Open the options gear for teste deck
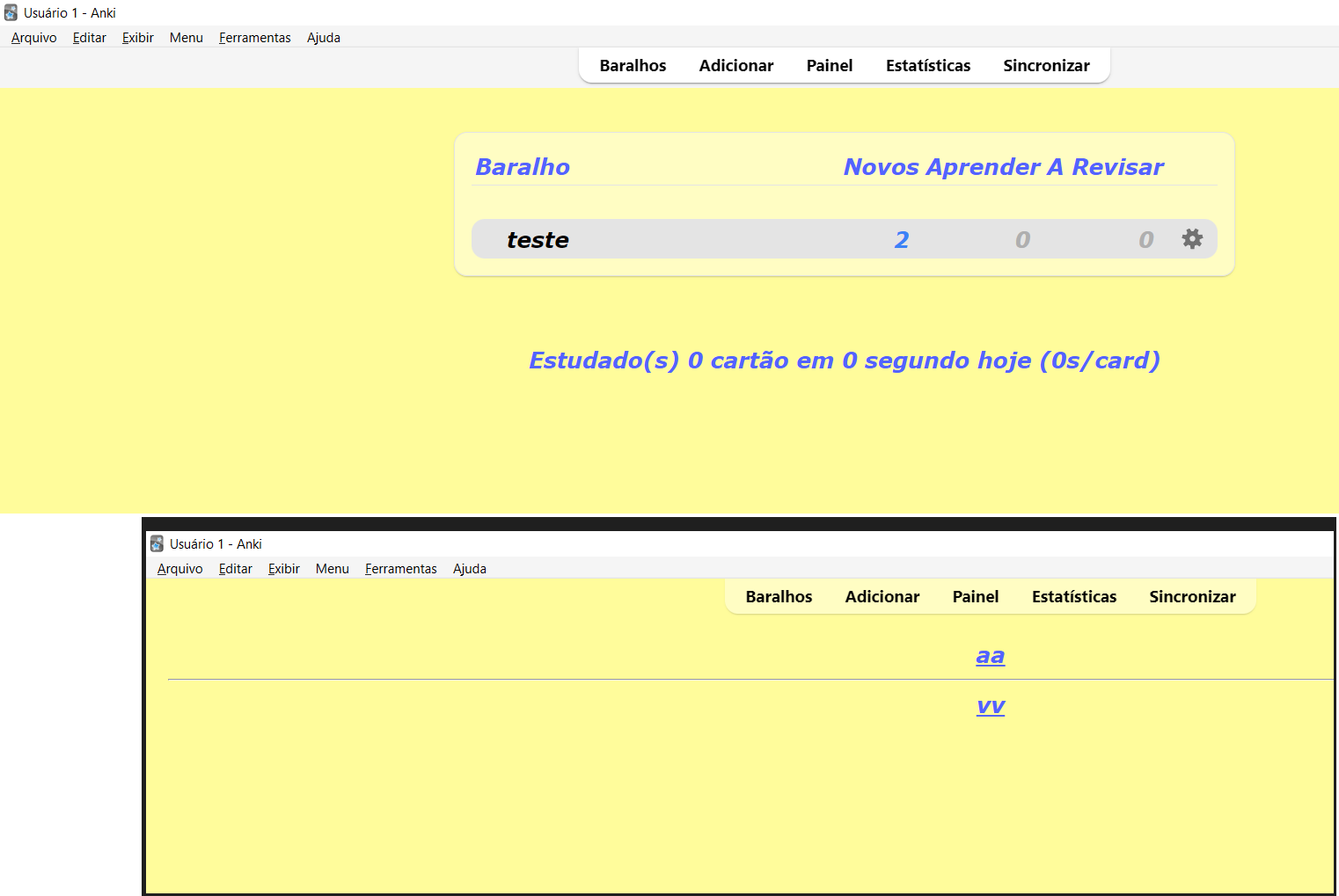1339x896 pixels. tap(1191, 239)
